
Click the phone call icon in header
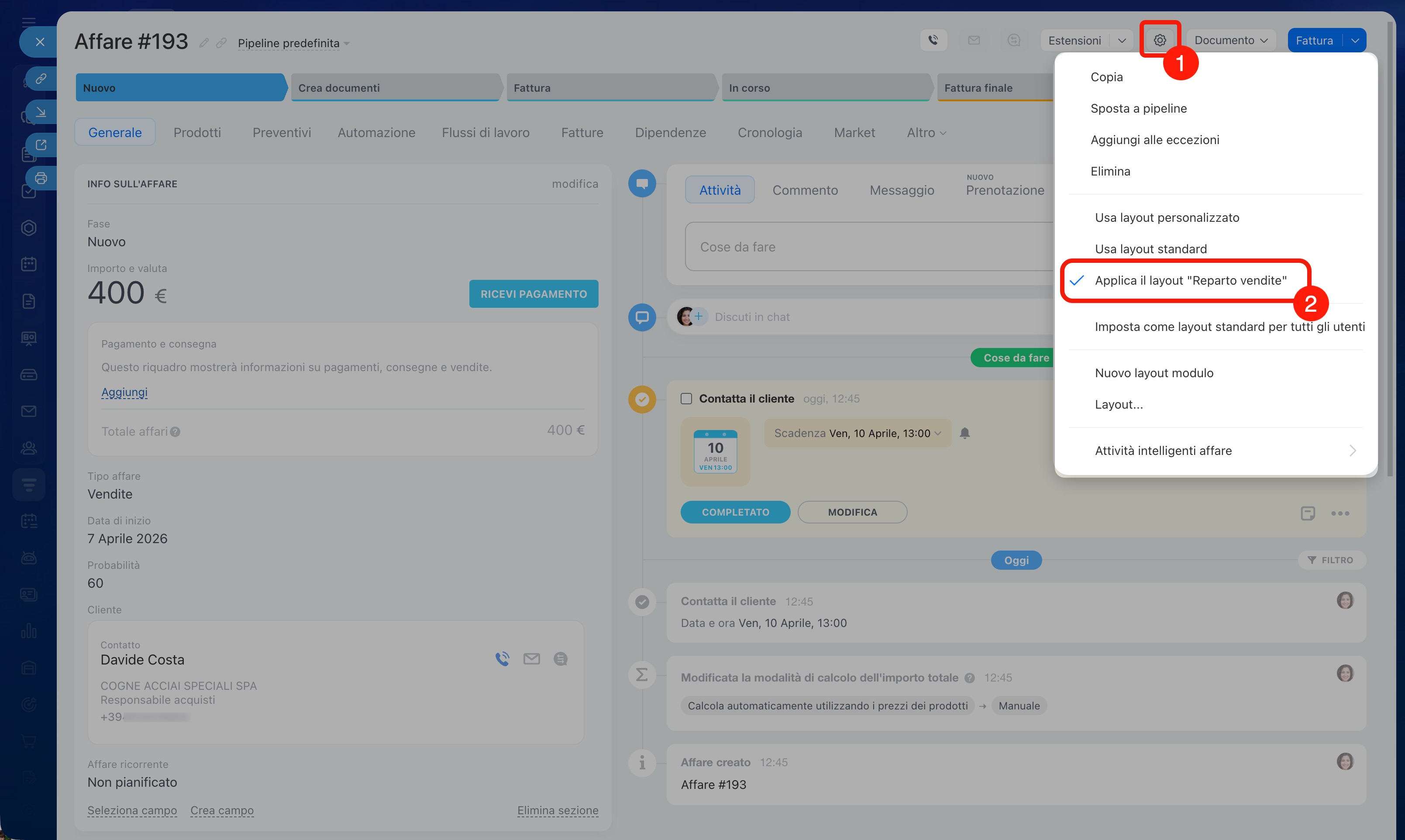[x=933, y=40]
